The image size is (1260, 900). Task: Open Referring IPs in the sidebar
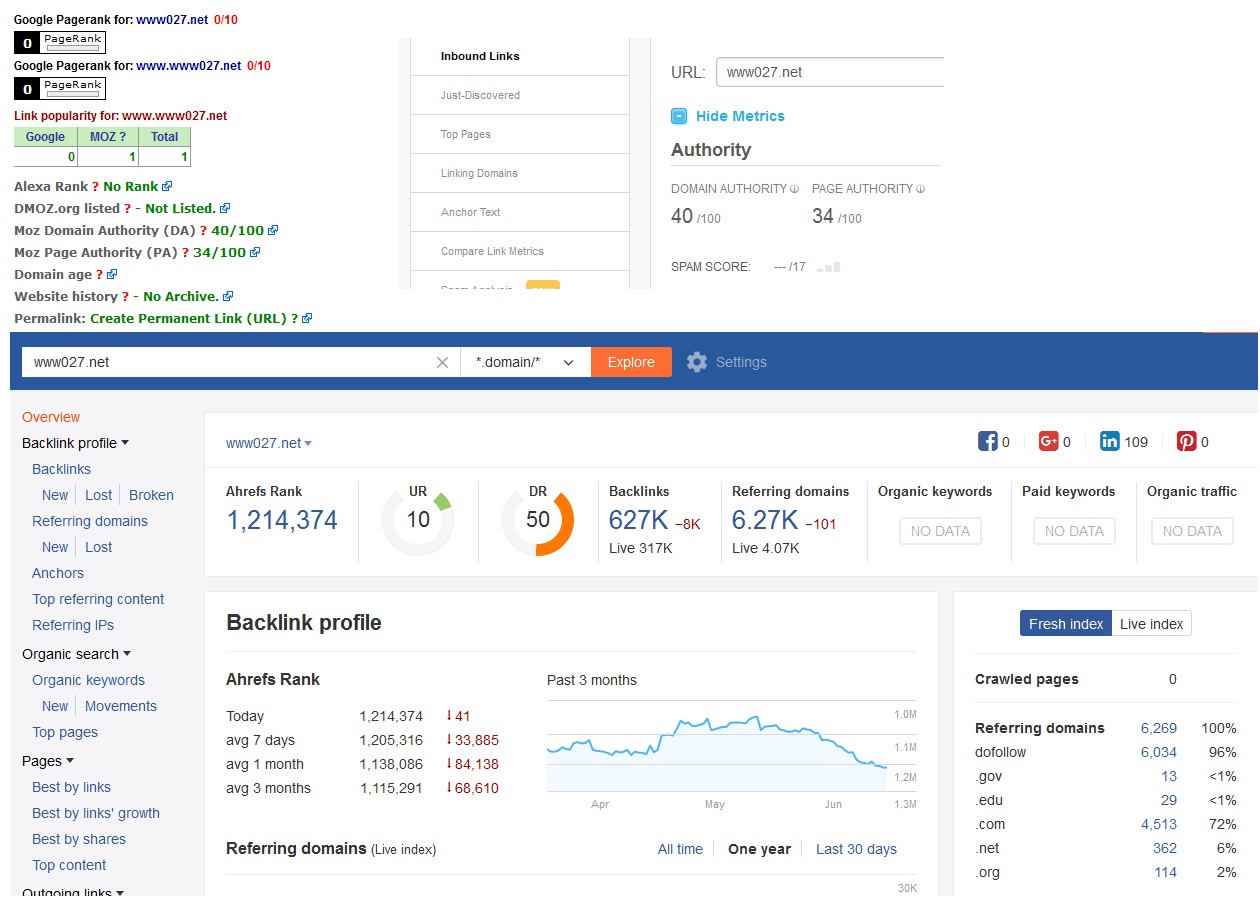[x=73, y=625]
